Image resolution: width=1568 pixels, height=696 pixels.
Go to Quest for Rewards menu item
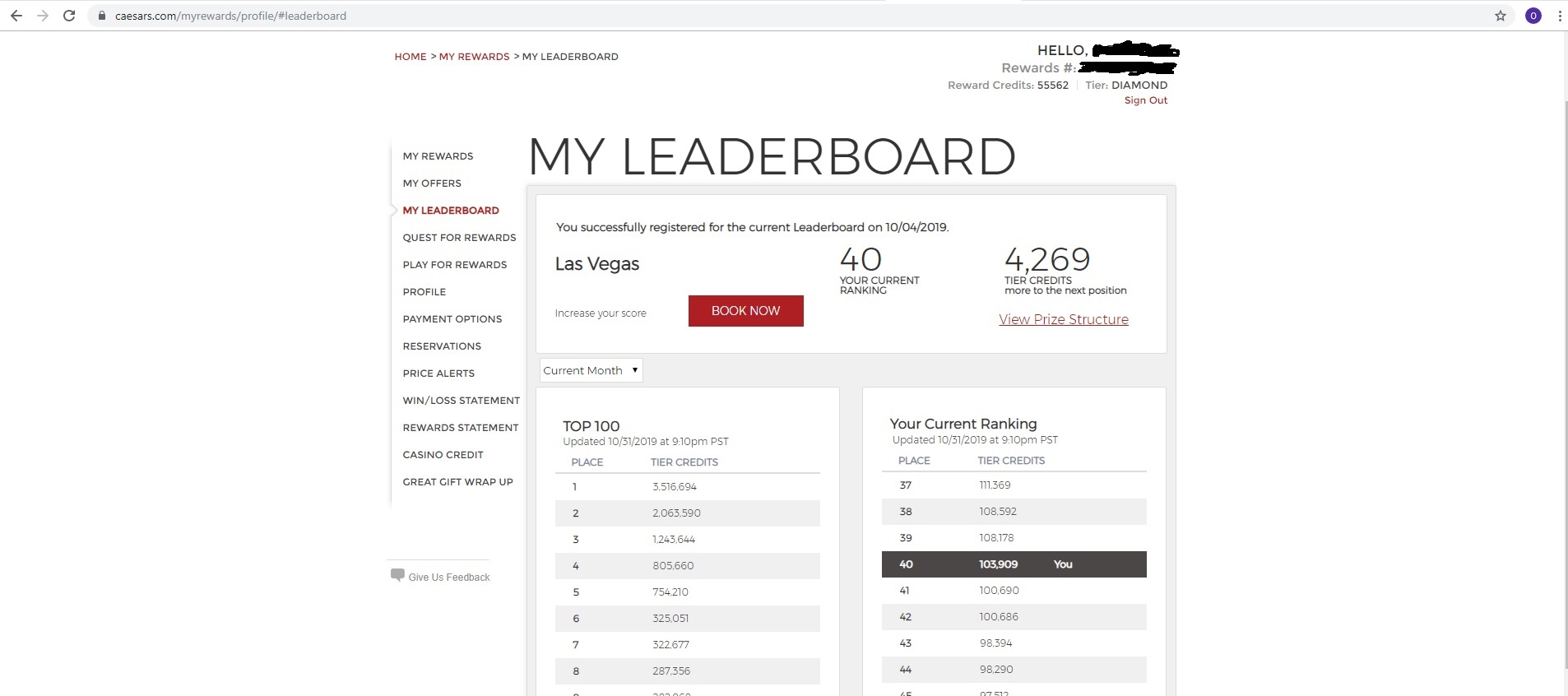pyautogui.click(x=459, y=238)
